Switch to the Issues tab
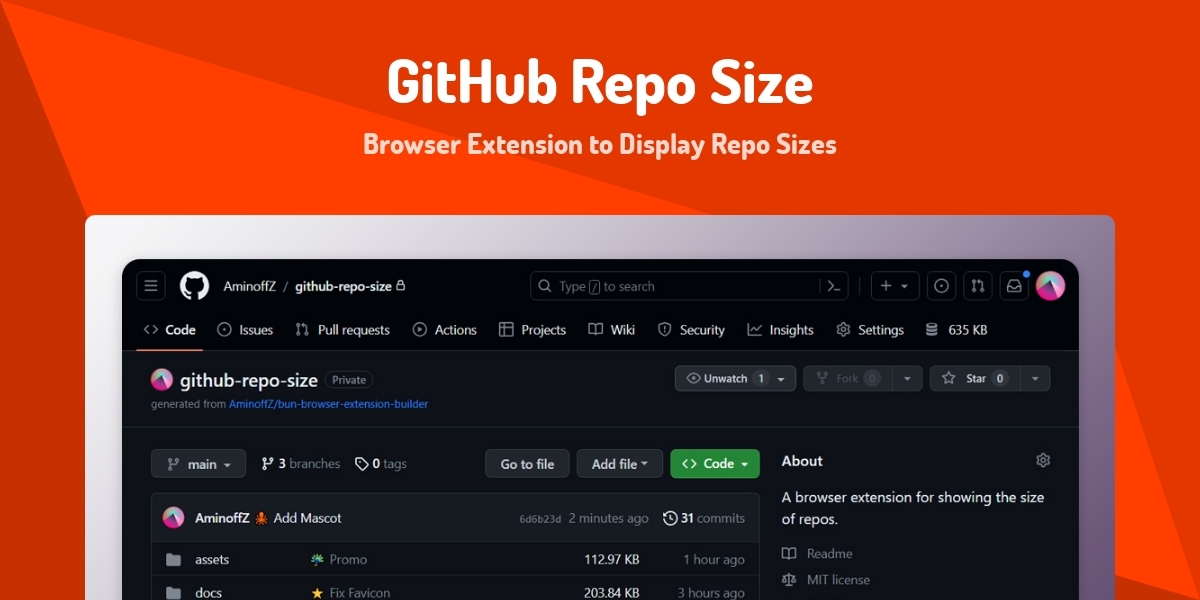 tap(245, 330)
